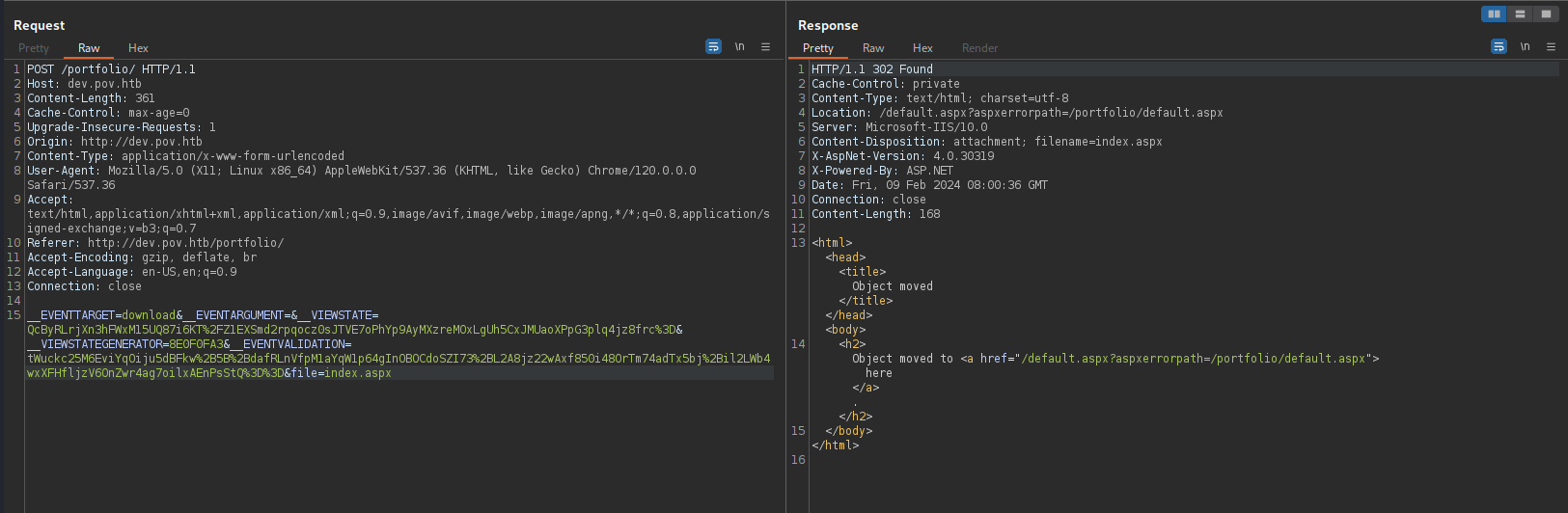Click the User-Agent Mozilla/5.0 header line

[362, 171]
